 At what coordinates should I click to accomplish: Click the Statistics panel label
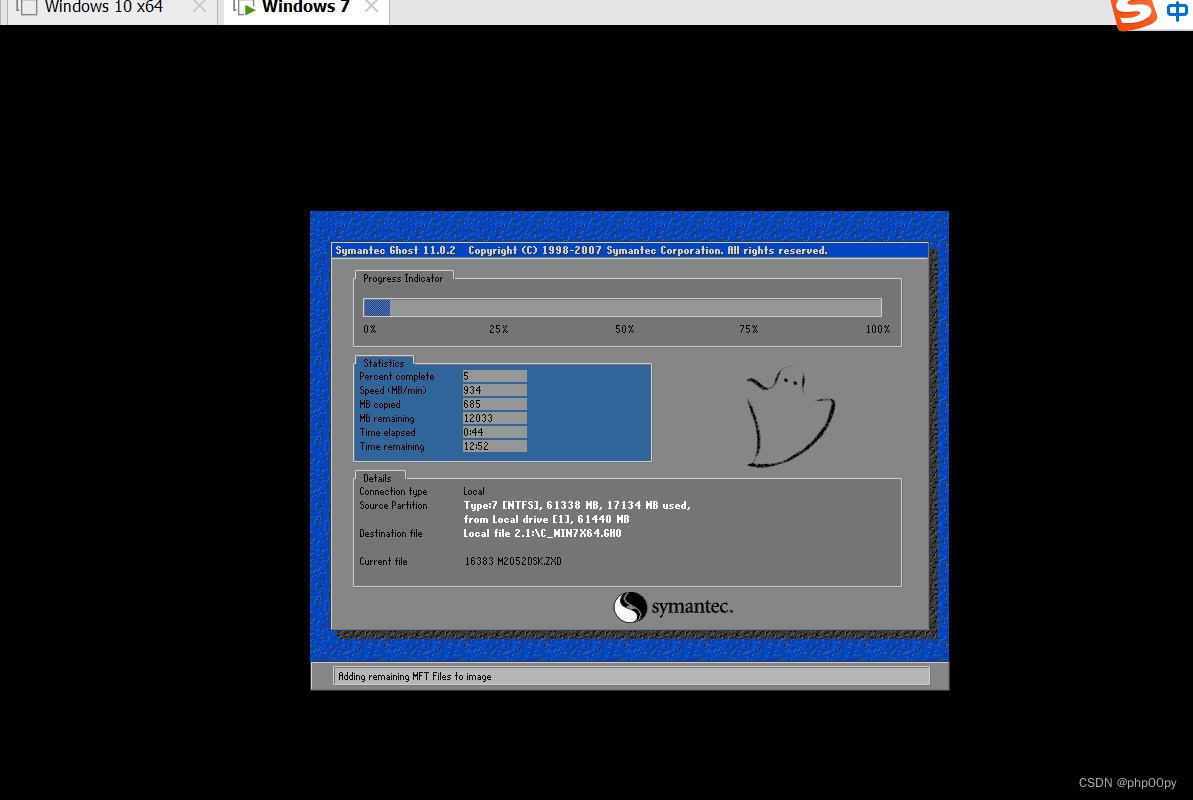click(x=383, y=363)
